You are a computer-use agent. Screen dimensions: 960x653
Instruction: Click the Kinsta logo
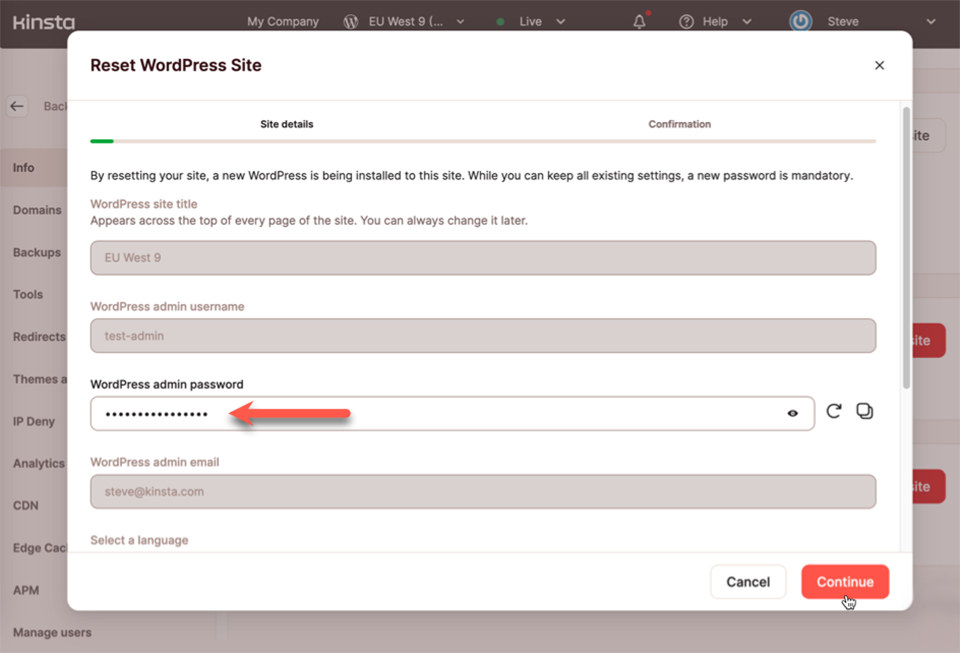[42, 22]
